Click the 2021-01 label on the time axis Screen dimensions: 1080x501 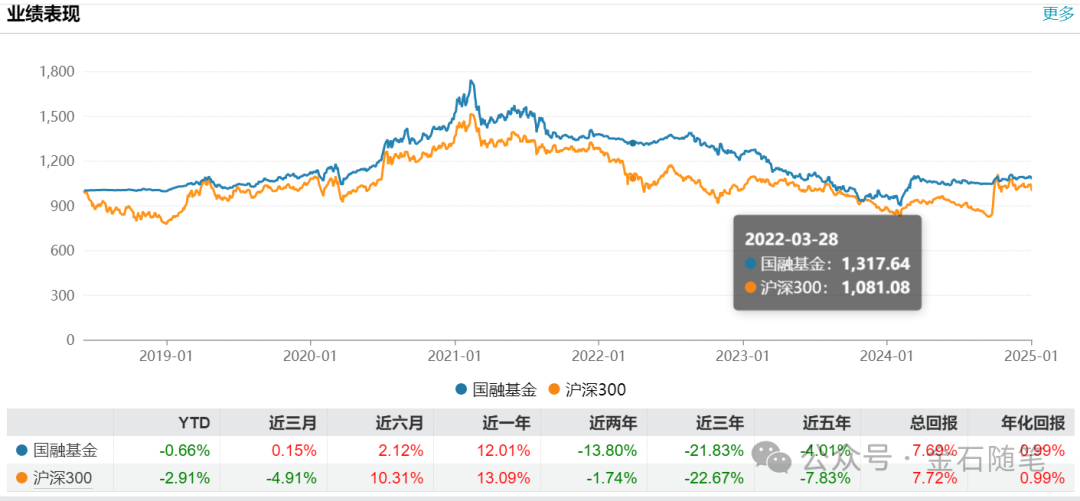coord(456,355)
